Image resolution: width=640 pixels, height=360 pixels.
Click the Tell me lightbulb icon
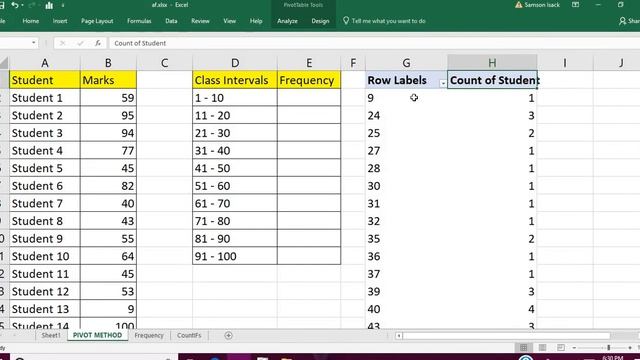[x=346, y=20]
